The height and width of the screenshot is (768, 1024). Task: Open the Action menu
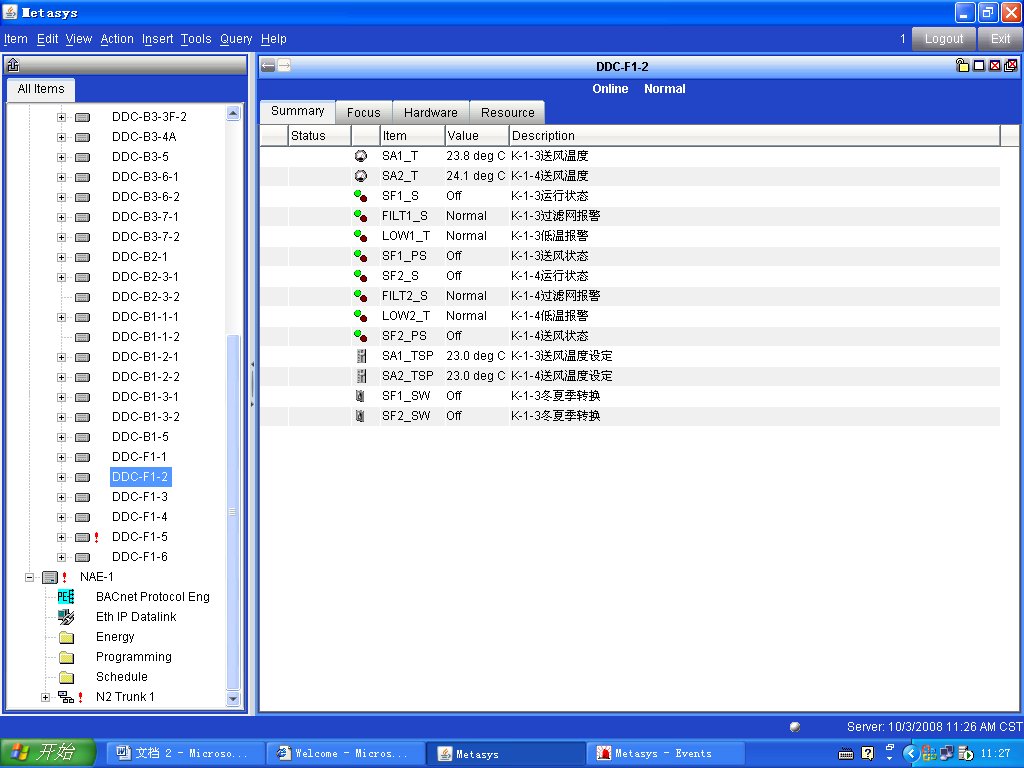click(x=116, y=39)
